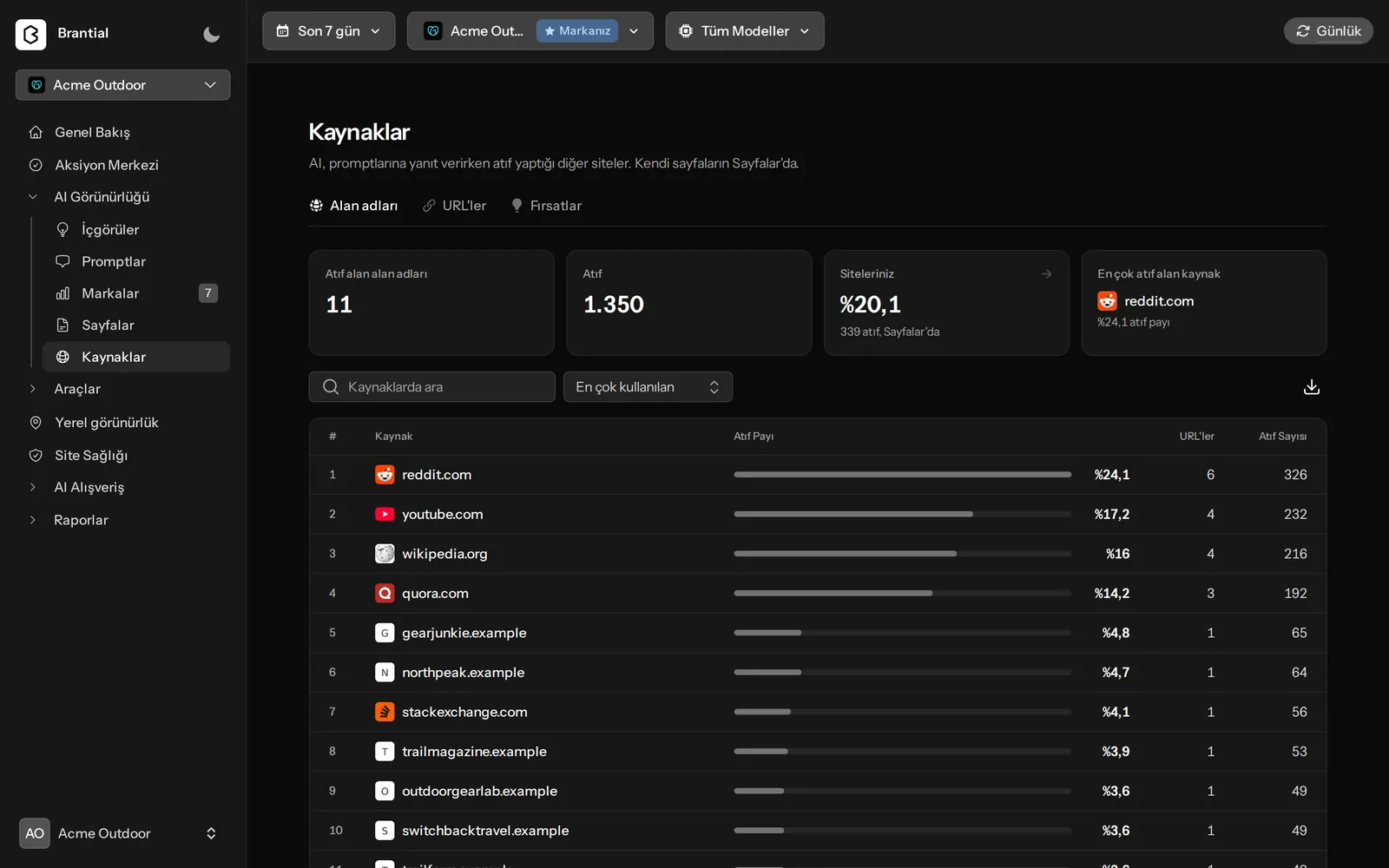Open Tüm Modeller filter dropdown

tap(744, 30)
